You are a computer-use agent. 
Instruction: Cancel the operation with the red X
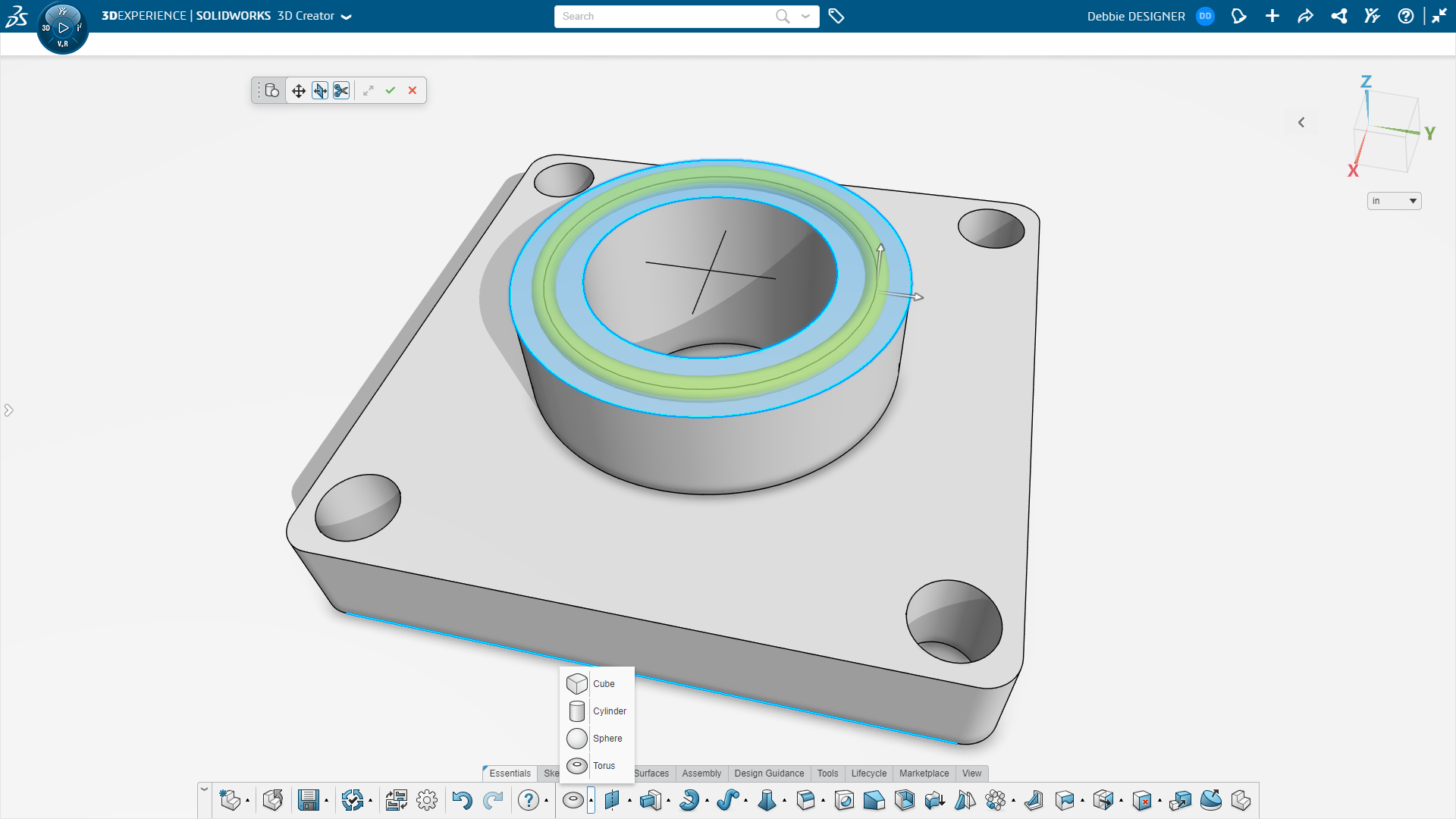pyautogui.click(x=413, y=90)
